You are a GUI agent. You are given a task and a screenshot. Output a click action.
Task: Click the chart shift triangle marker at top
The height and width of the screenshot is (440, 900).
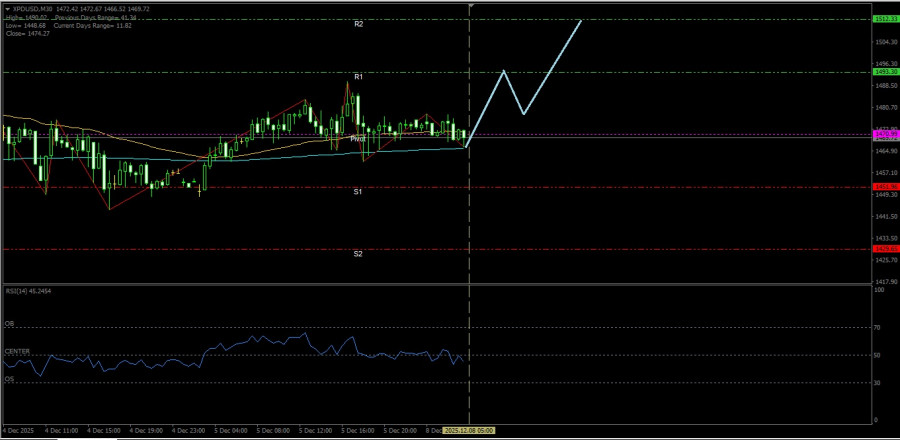pos(471,6)
